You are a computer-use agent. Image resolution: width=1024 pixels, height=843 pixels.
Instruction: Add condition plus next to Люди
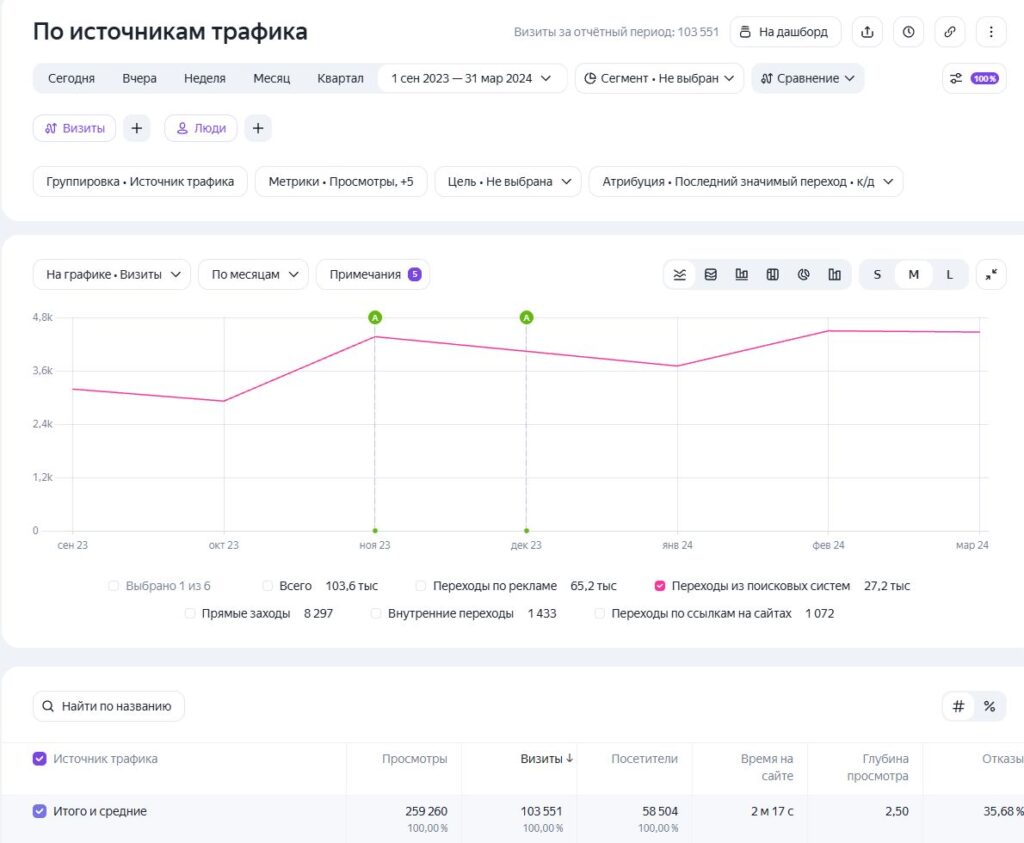(258, 128)
